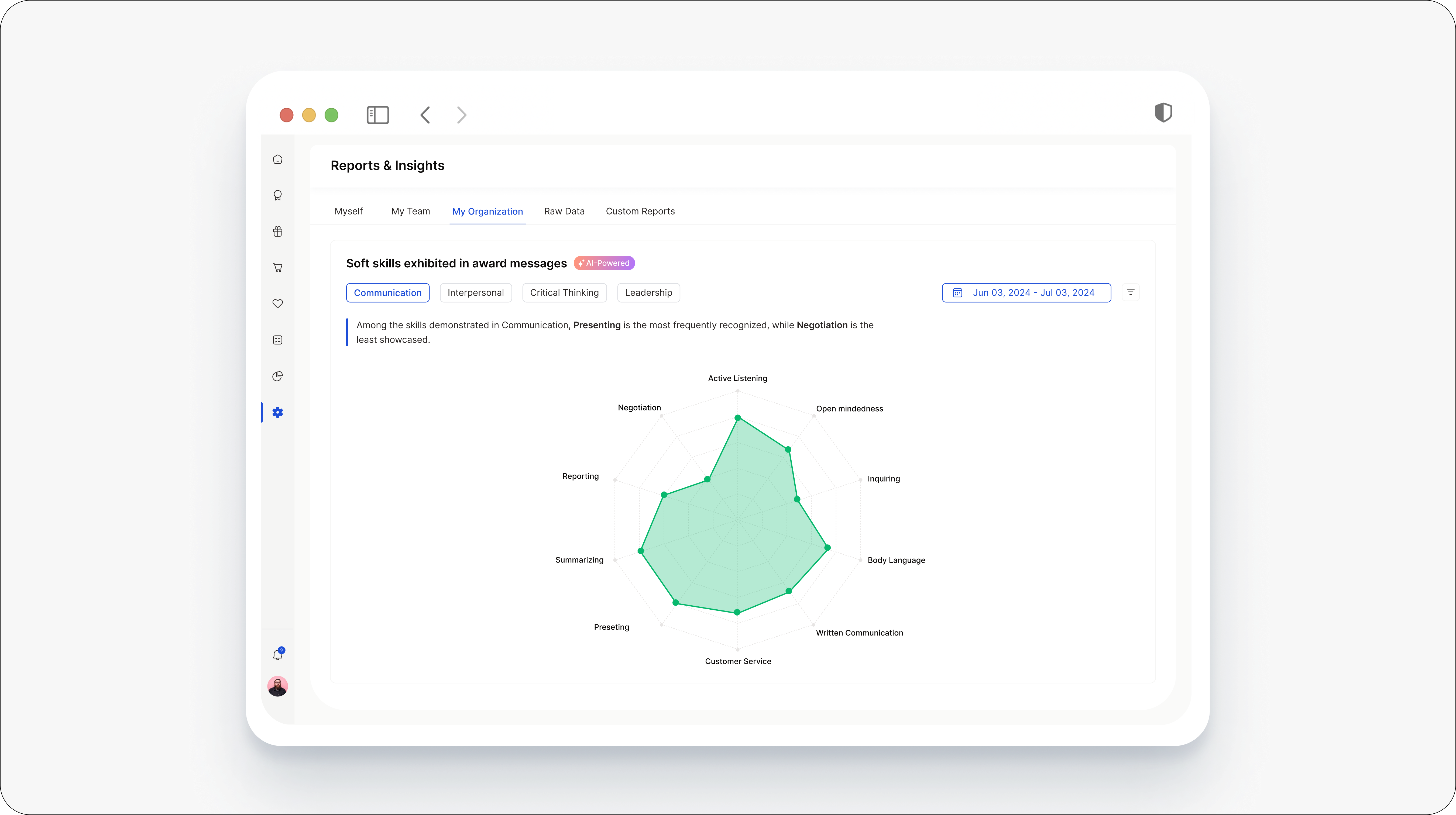The image size is (1456, 815).
Task: Select the Interpersonal skill filter
Action: 475,293
